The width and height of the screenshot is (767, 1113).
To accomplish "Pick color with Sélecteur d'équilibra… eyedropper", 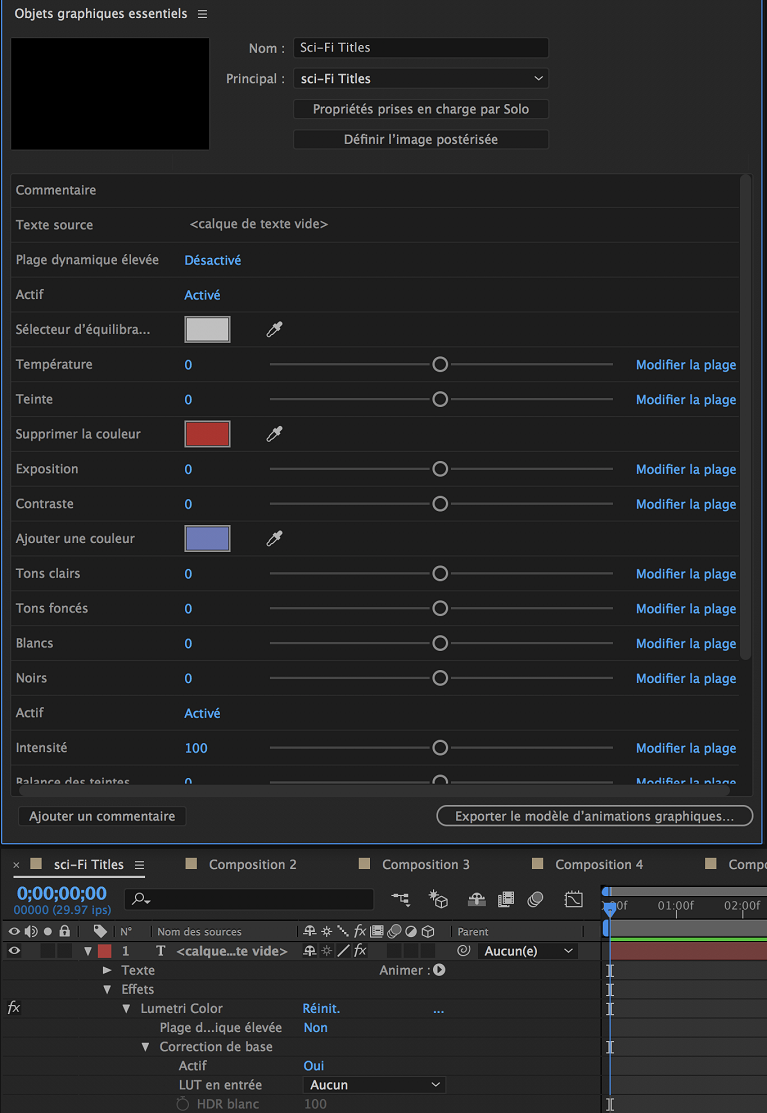I will [x=275, y=329].
